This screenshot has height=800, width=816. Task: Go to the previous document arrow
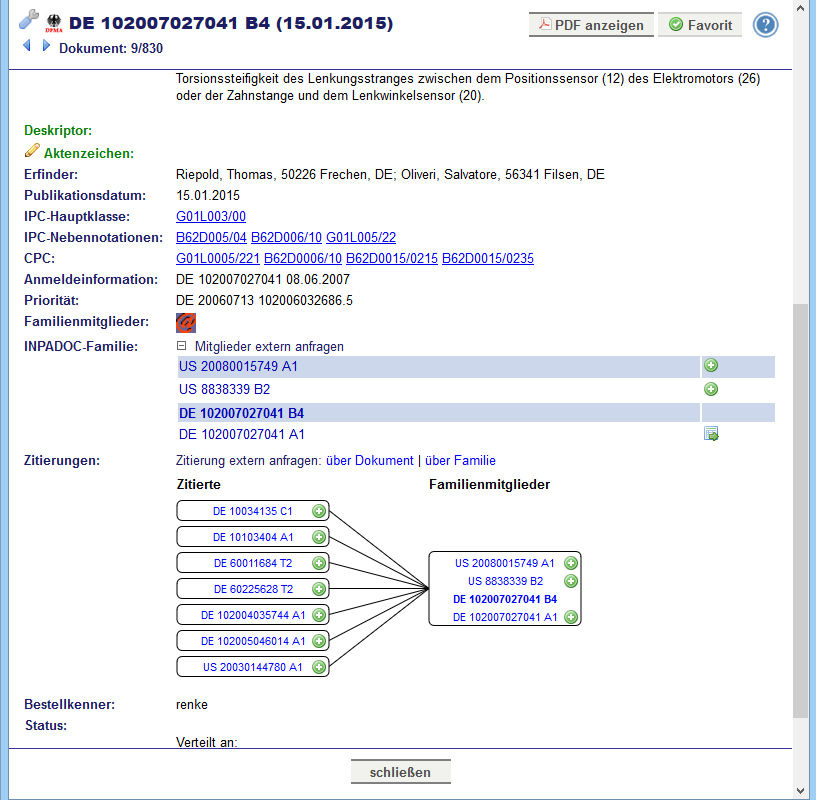(27, 46)
